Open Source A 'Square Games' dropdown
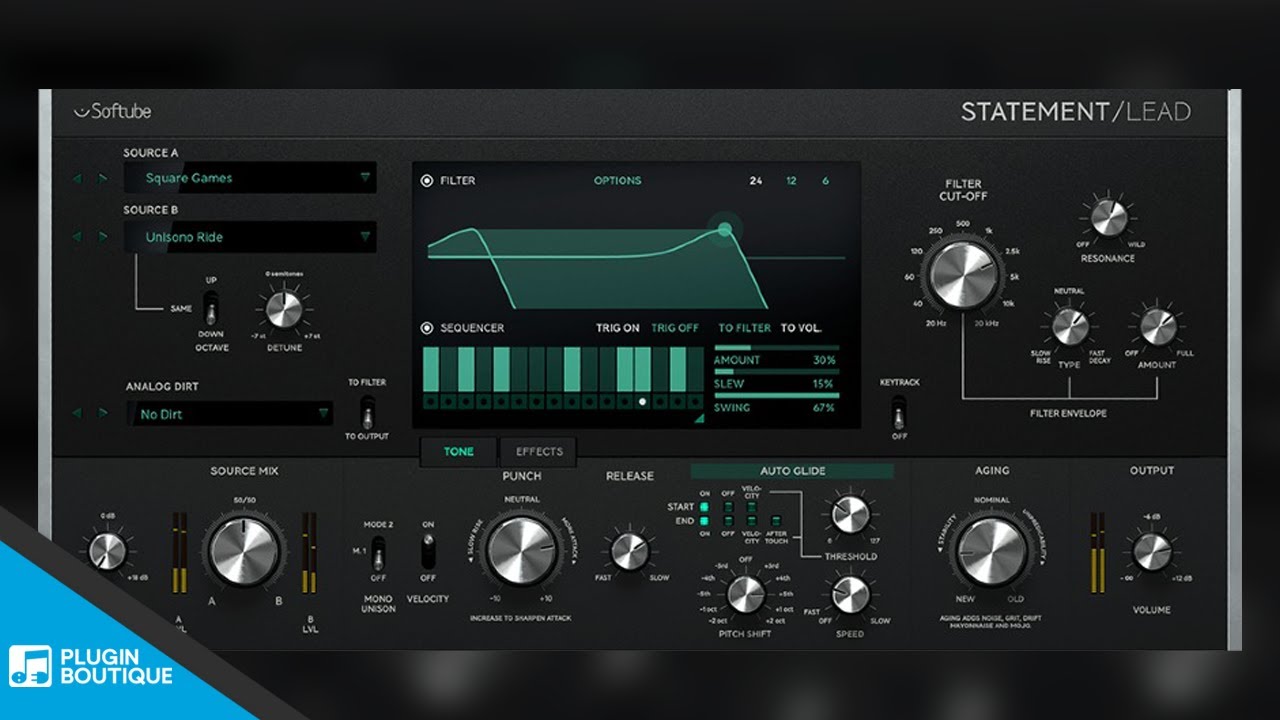 tap(250, 178)
